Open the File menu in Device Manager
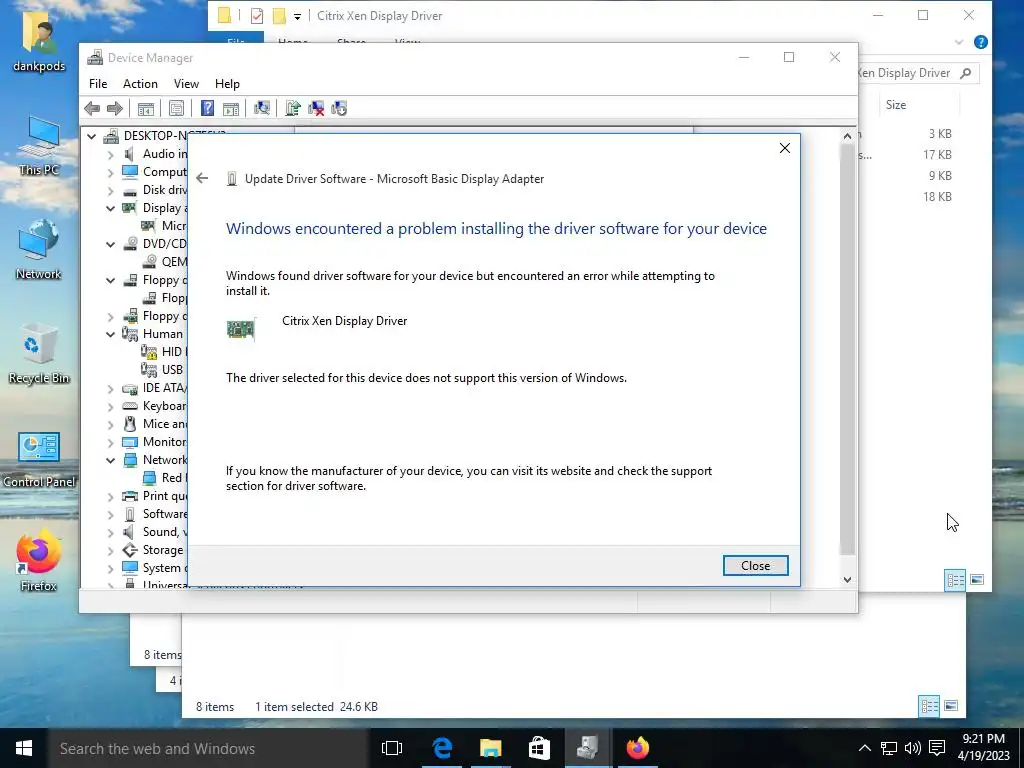This screenshot has height=768, width=1024. (x=98, y=84)
